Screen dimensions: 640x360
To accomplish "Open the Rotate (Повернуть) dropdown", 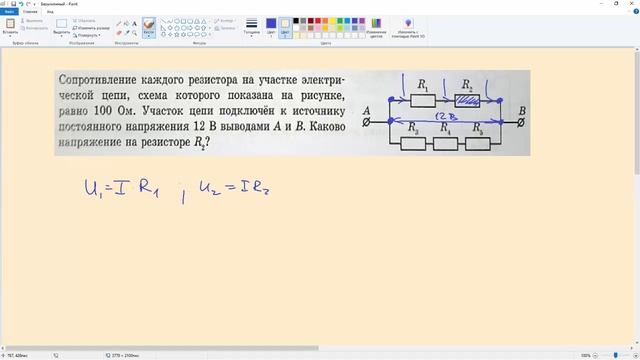I will (86, 36).
